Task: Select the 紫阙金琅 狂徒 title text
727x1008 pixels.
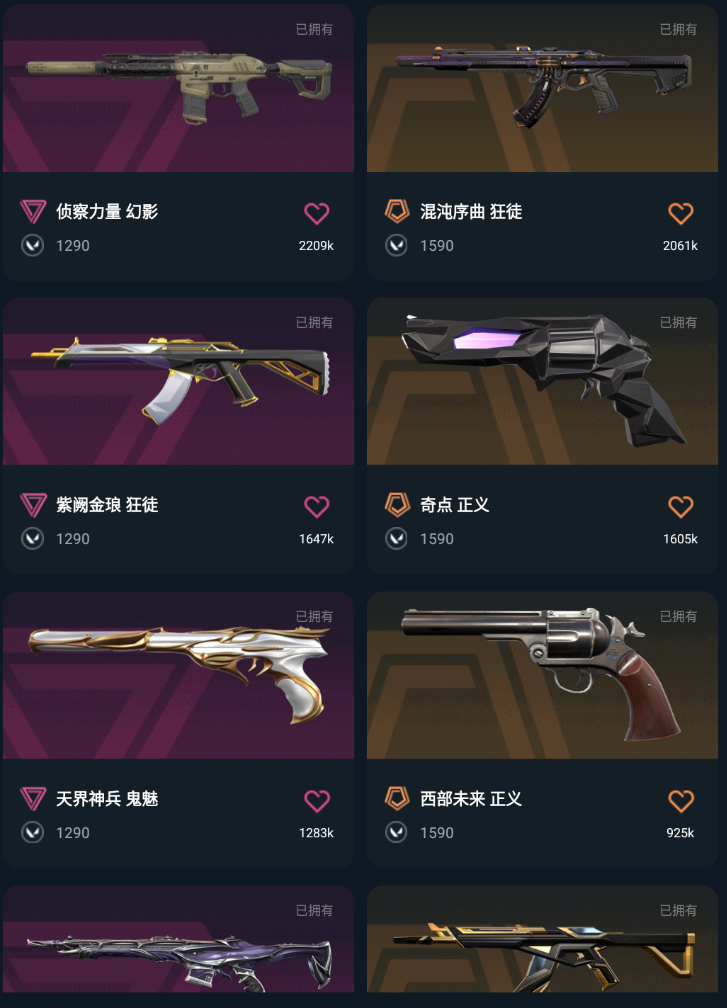Action: click(107, 505)
